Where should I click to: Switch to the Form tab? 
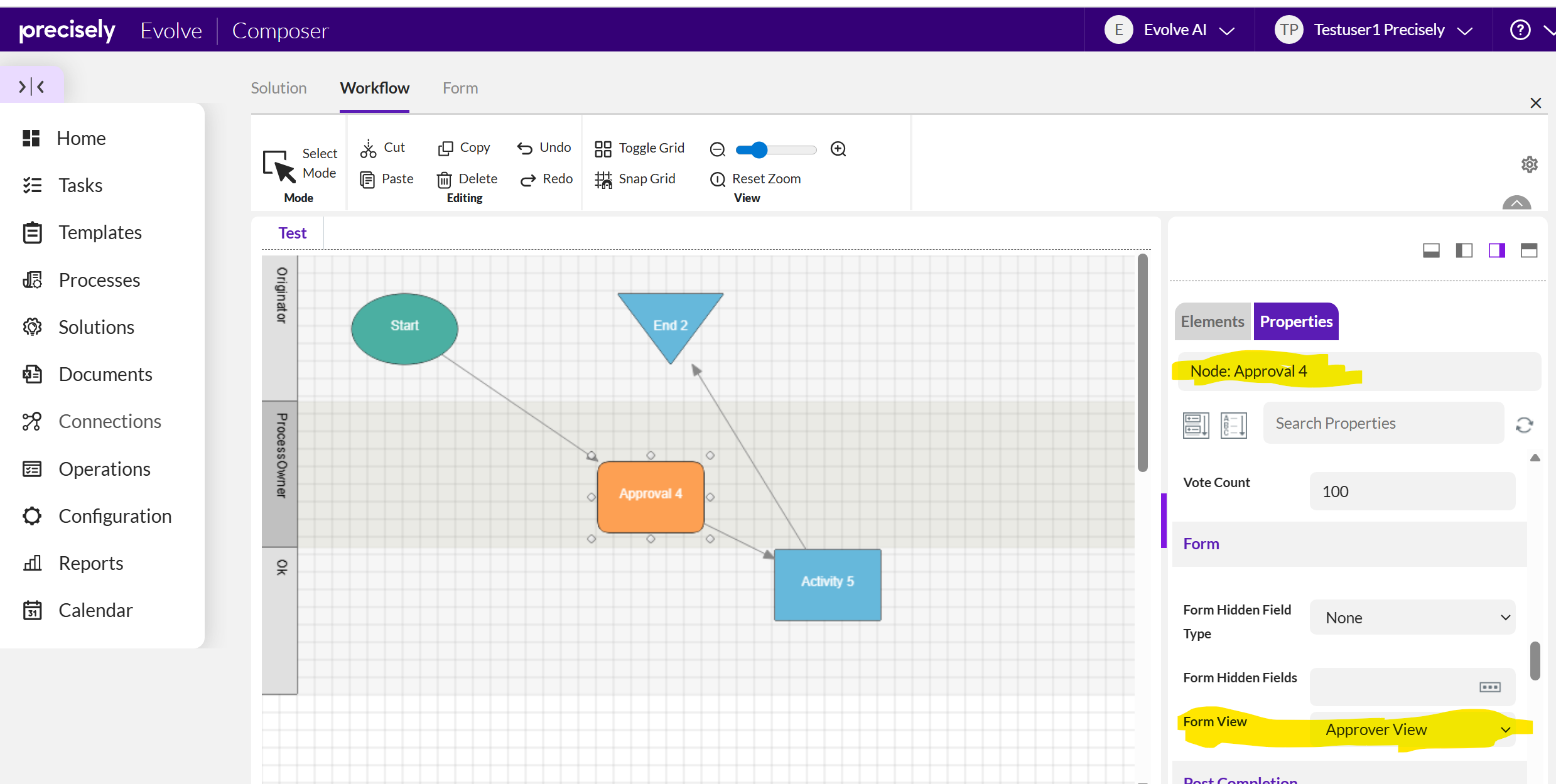[x=460, y=88]
